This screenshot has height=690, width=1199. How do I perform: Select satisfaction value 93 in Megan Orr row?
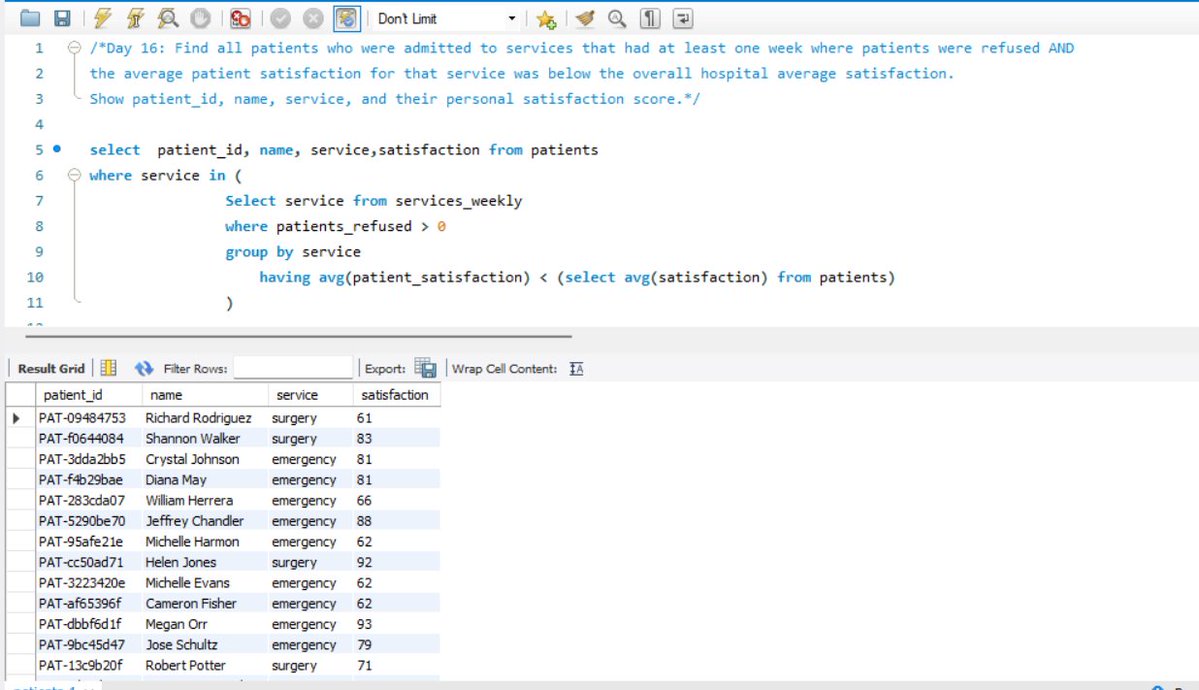click(x=396, y=625)
